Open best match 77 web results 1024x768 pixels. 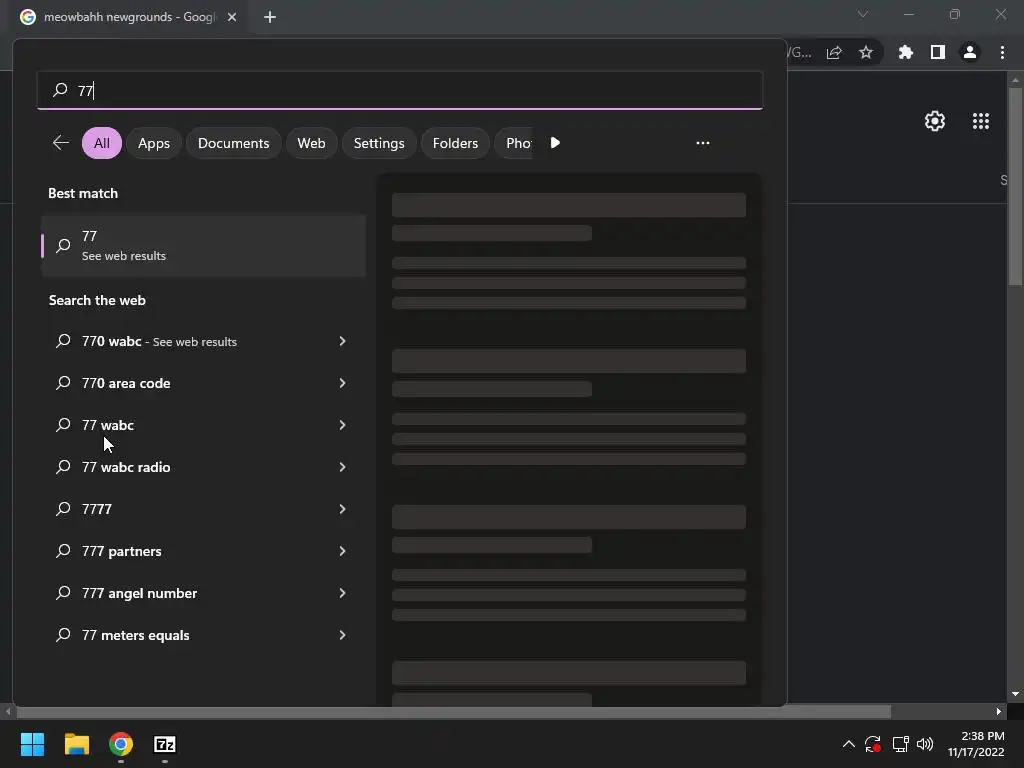click(203, 246)
